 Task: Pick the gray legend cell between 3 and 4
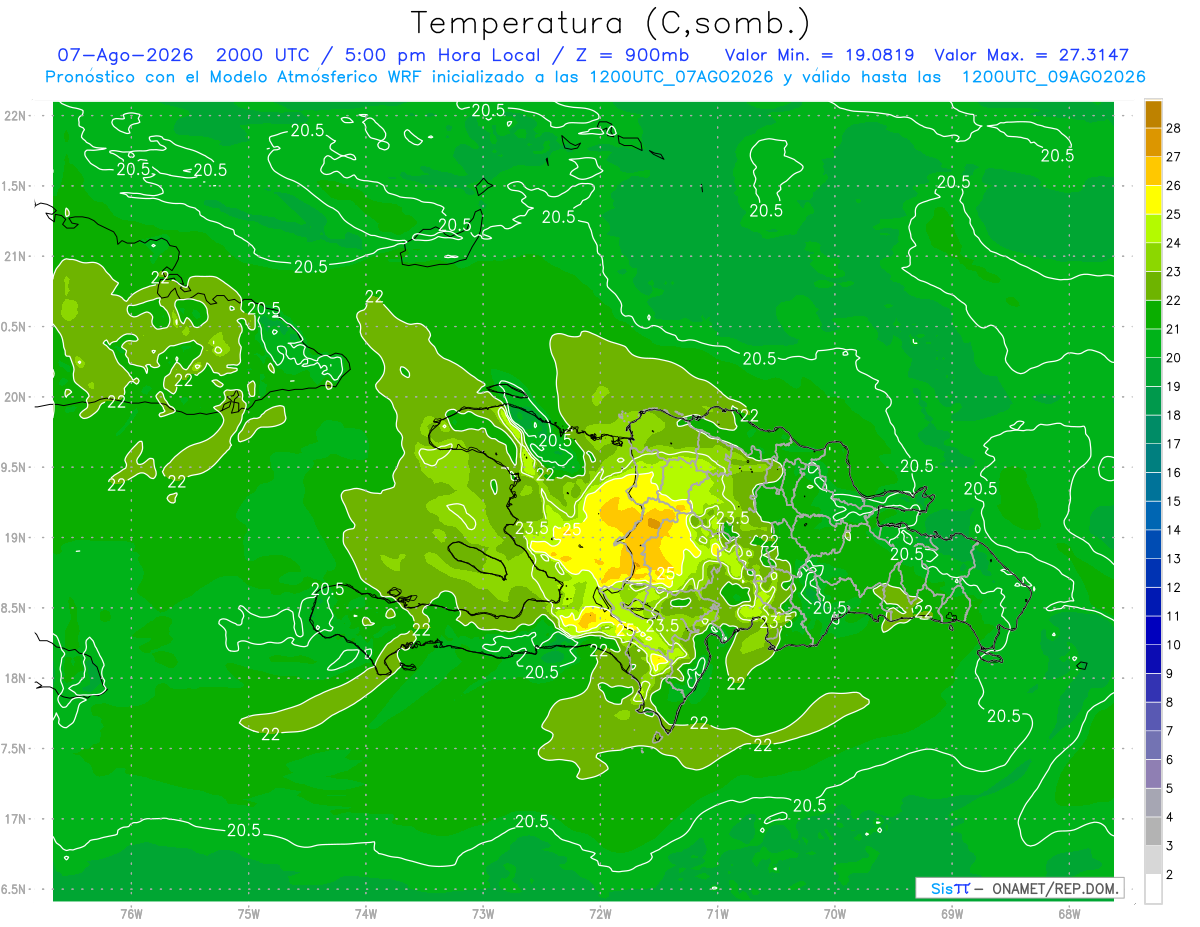(1153, 831)
